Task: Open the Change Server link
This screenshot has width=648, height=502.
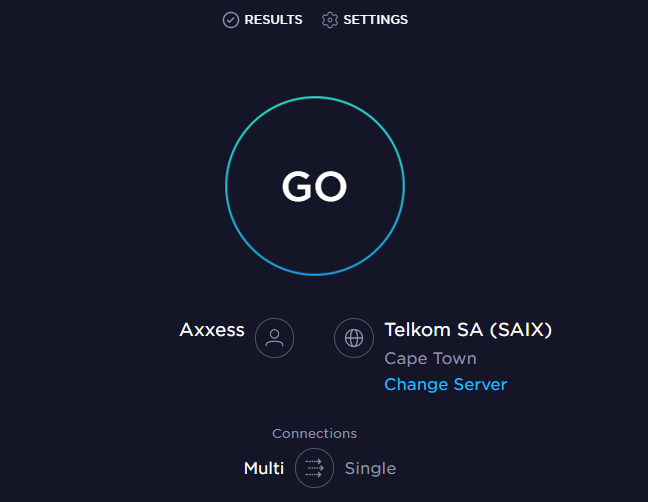Action: 446,384
